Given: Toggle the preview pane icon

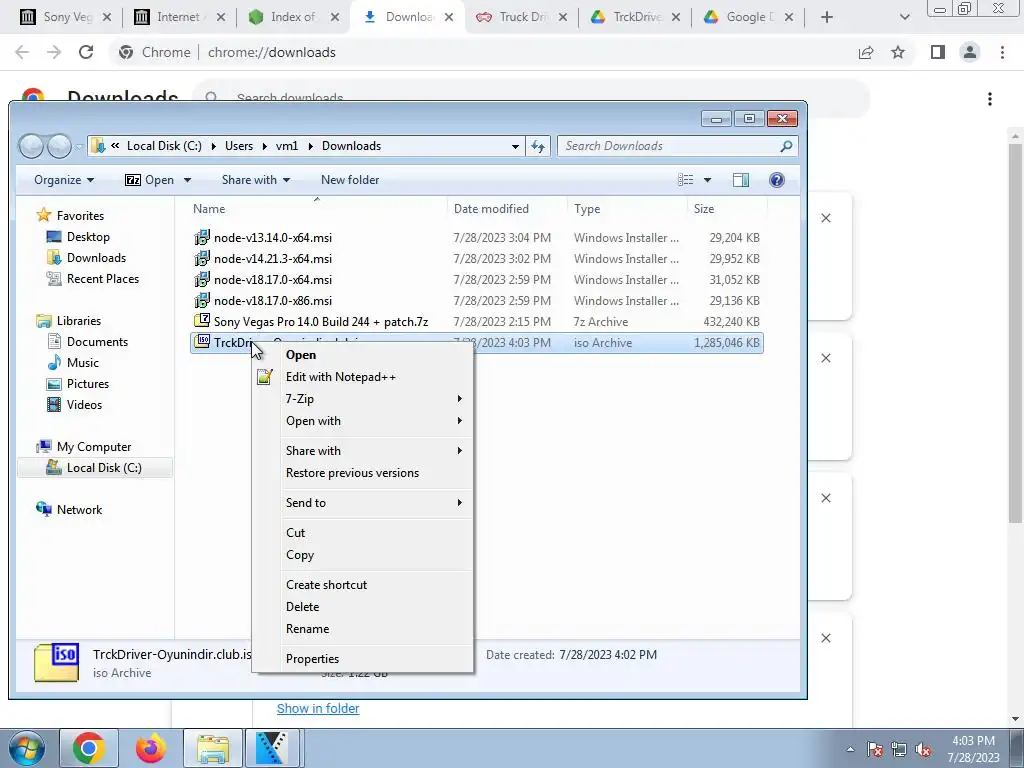Looking at the screenshot, I should point(741,180).
